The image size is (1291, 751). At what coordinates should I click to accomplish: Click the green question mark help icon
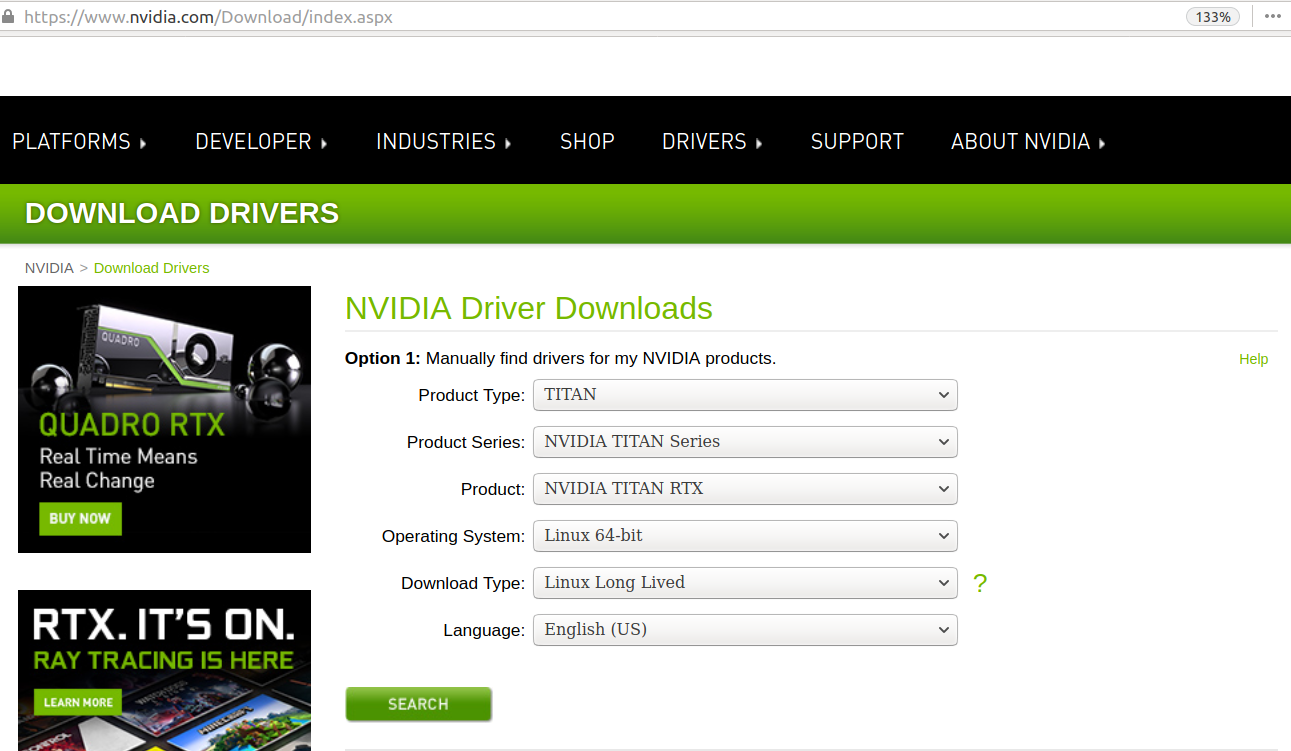point(980,583)
